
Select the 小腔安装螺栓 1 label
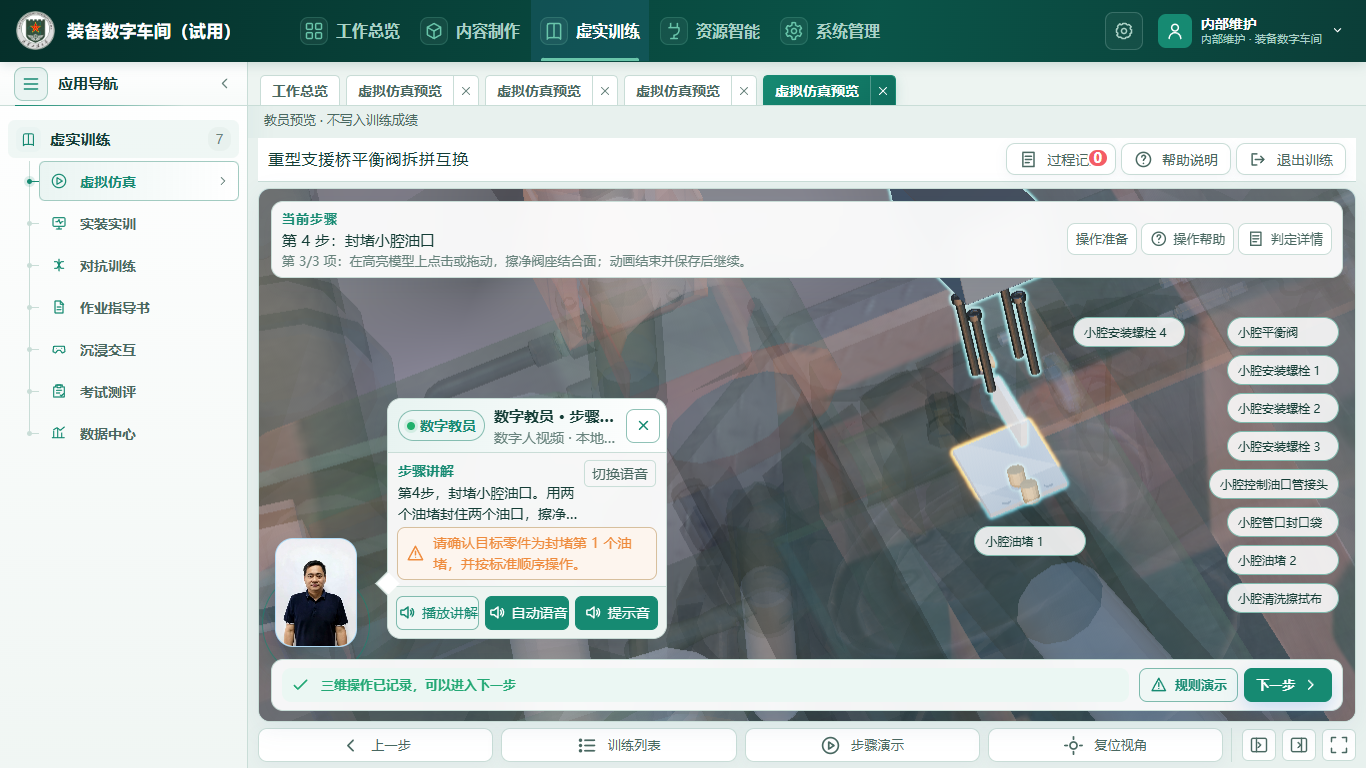(x=1283, y=370)
